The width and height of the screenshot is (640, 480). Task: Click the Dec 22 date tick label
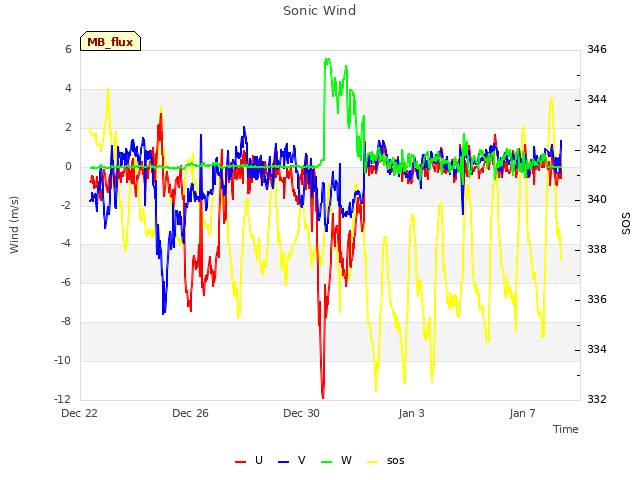click(x=80, y=413)
